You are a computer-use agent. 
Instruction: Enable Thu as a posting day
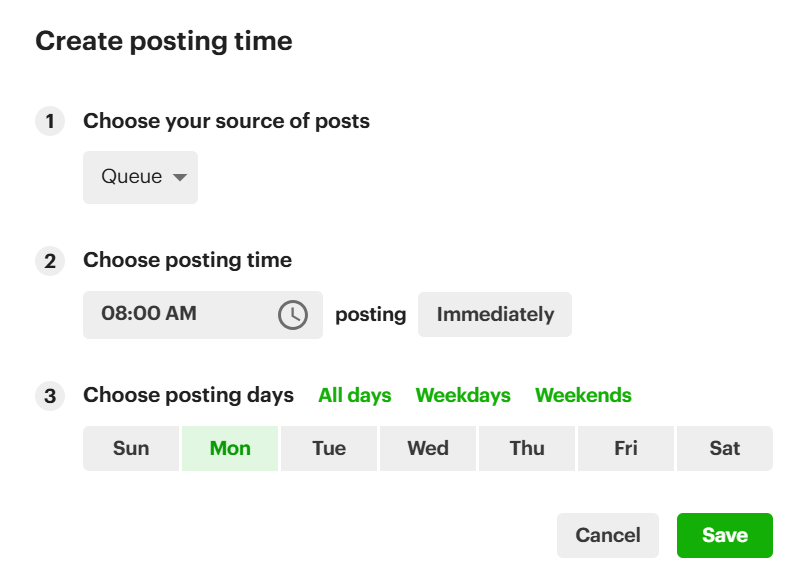click(x=527, y=449)
